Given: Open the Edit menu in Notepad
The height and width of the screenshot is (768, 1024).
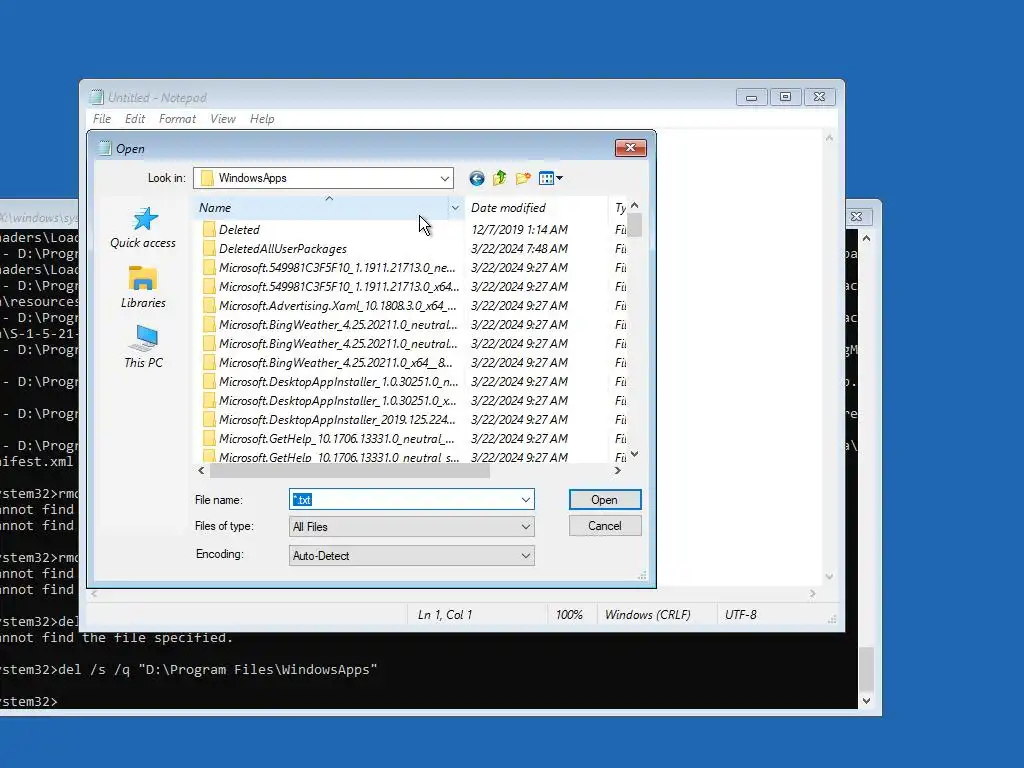Looking at the screenshot, I should [135, 119].
